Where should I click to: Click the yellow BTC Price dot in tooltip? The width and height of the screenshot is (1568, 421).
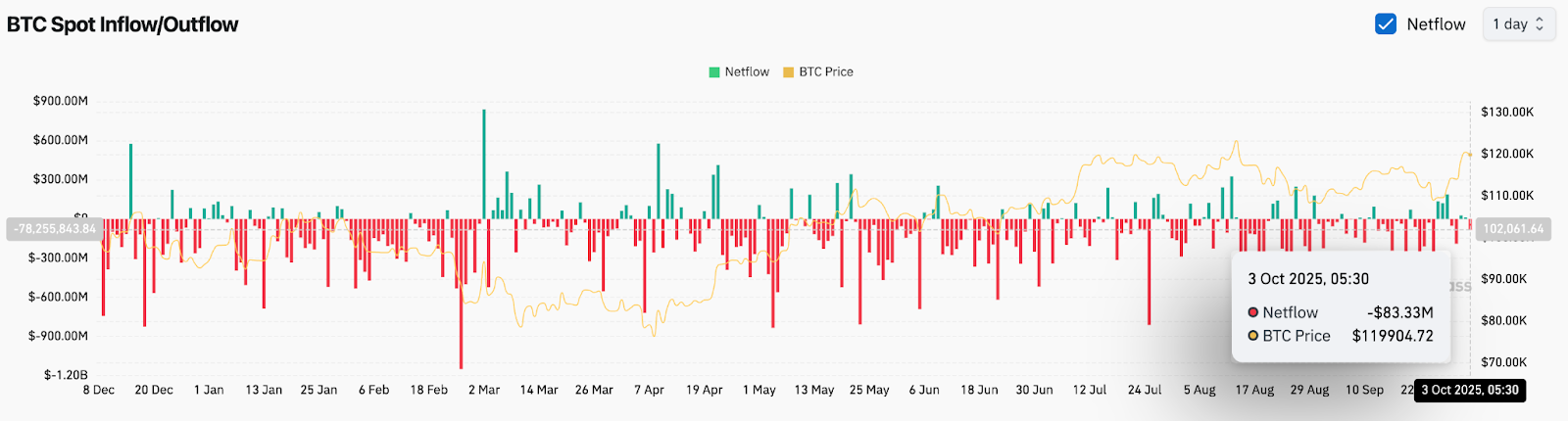pyautogui.click(x=1252, y=336)
